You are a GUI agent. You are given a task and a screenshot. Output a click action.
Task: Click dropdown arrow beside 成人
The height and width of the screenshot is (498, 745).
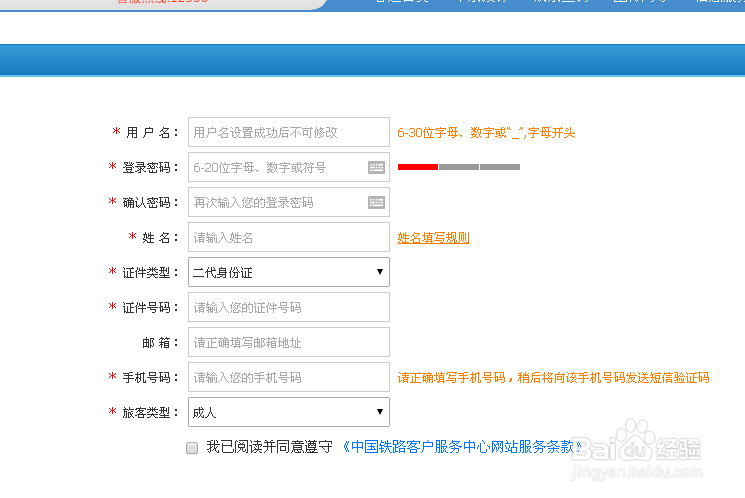coord(380,412)
